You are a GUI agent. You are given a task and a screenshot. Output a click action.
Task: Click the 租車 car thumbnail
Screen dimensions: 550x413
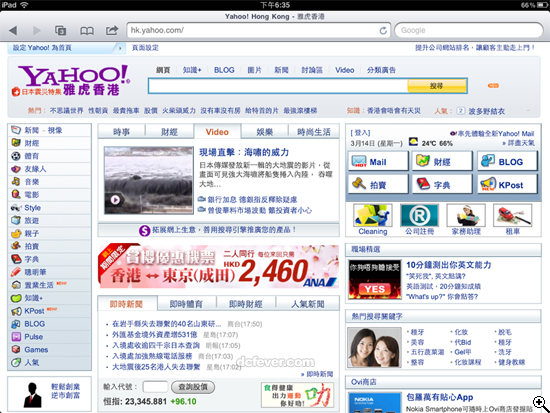tap(512, 215)
